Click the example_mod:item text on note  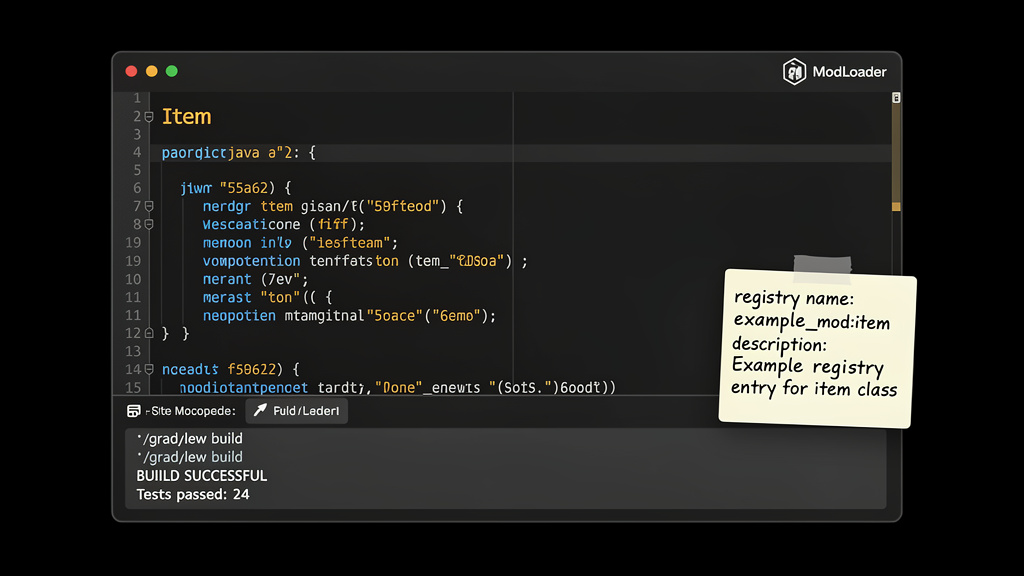[812, 321]
